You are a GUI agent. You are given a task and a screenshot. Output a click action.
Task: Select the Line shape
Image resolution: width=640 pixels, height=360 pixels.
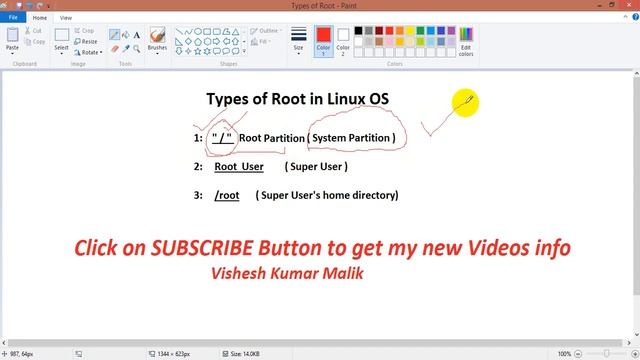(179, 31)
